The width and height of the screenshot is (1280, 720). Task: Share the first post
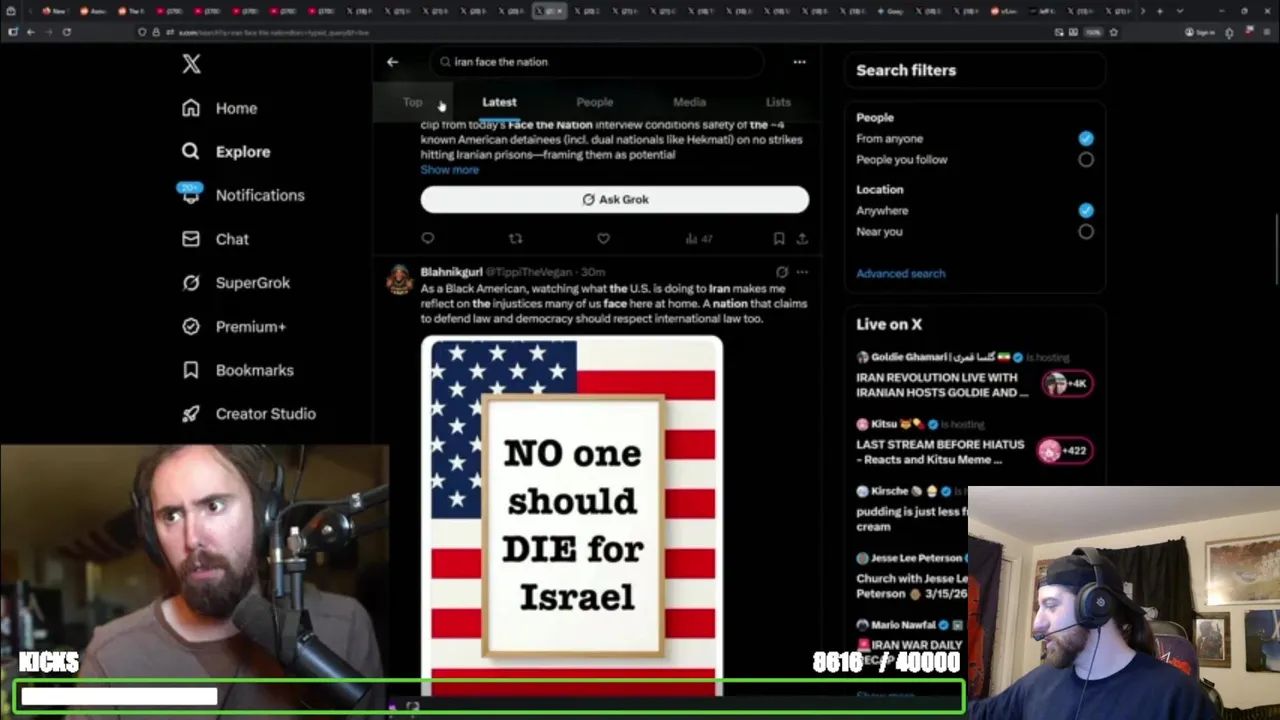(x=802, y=238)
